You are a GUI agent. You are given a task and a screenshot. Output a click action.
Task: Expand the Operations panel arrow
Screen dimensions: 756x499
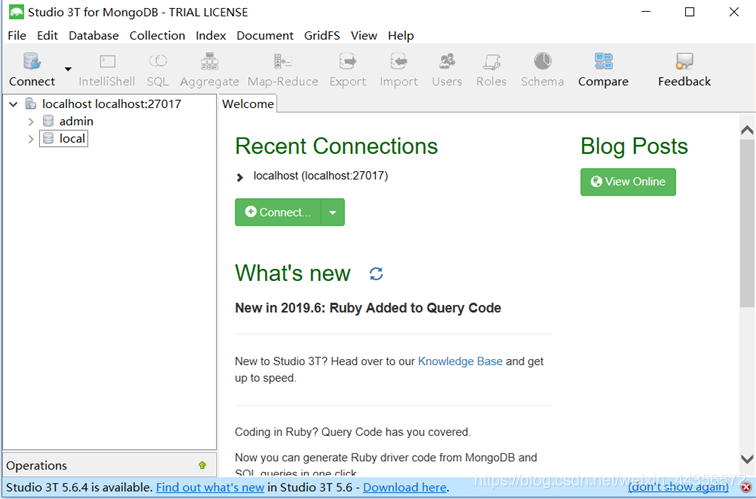click(202, 465)
